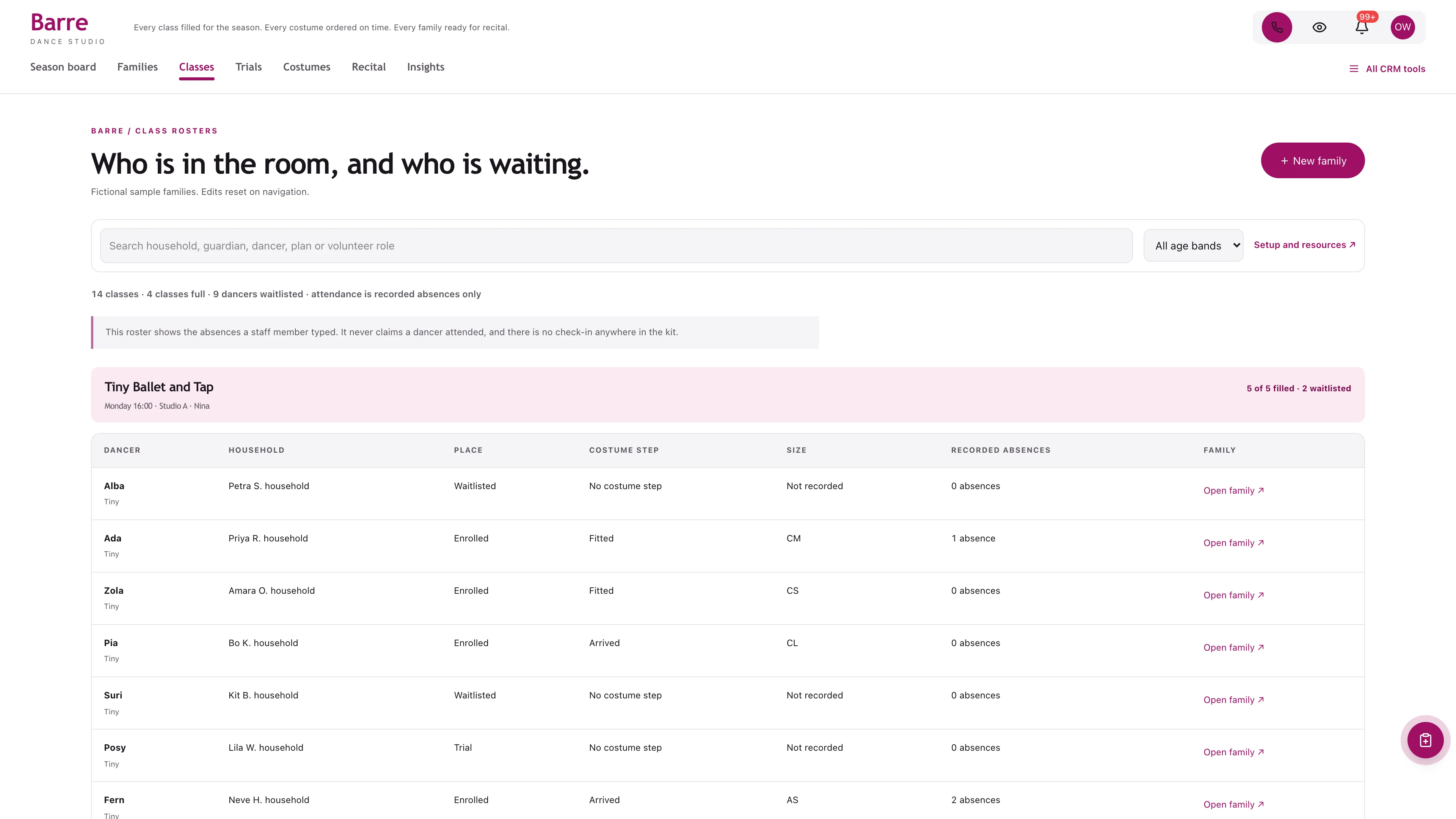Click the floating clipboard button
Image resolution: width=1456 pixels, height=819 pixels.
(x=1425, y=740)
